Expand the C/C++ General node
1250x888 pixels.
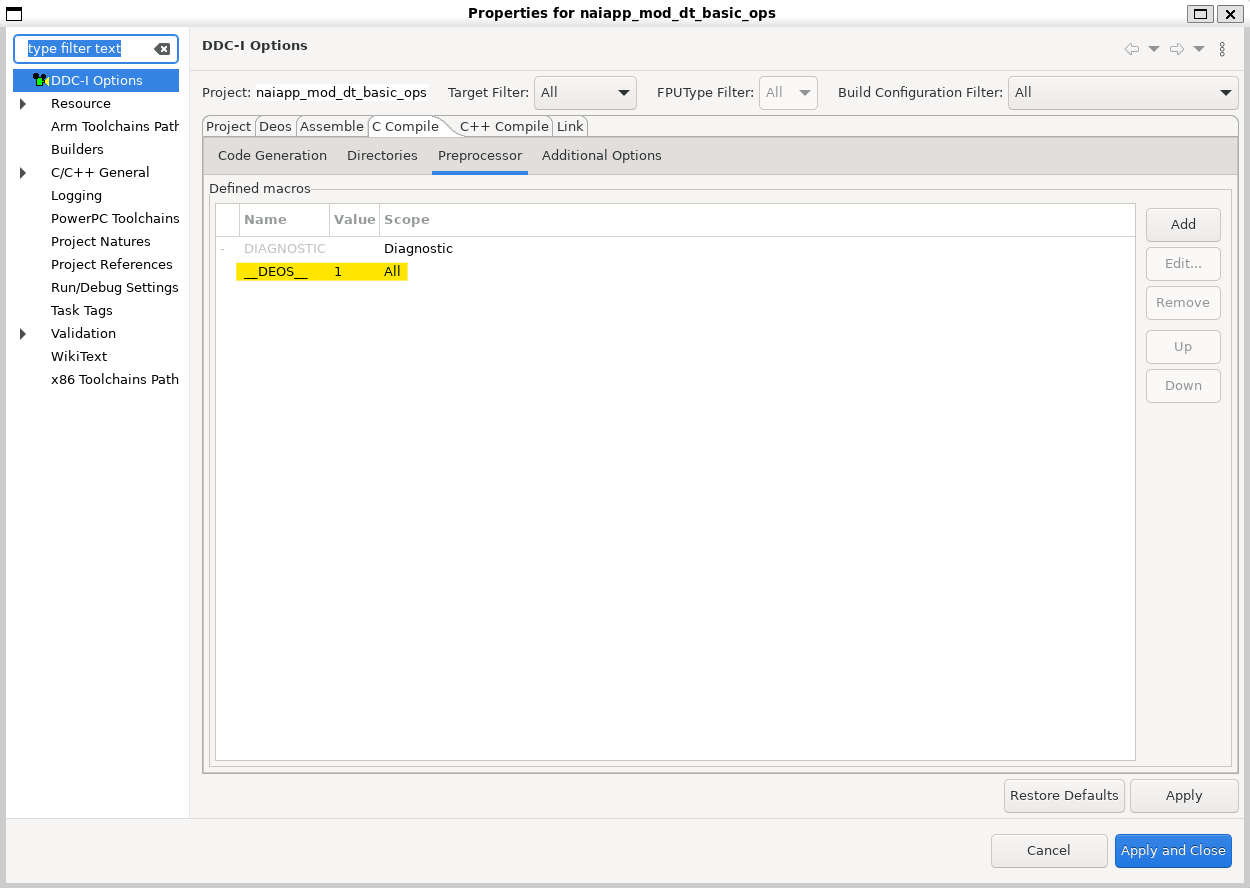pos(23,173)
